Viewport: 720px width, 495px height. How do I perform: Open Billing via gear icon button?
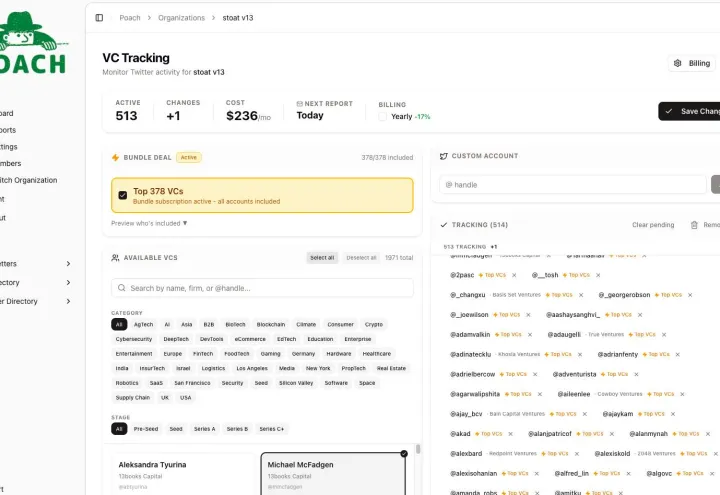(x=692, y=63)
